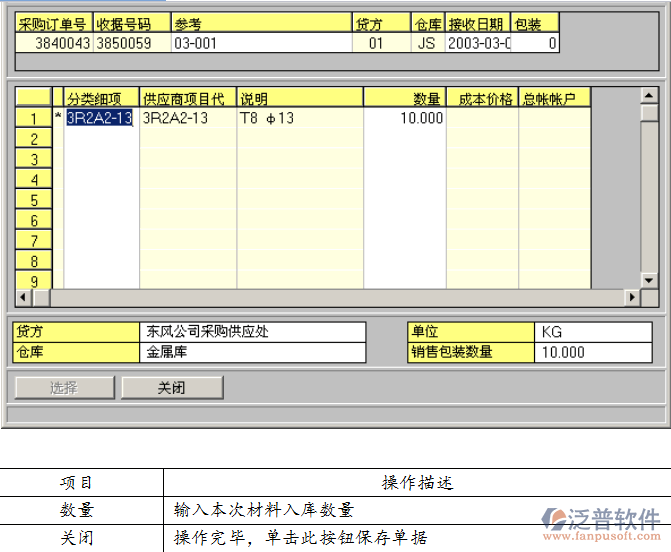Click the 采购订单号 value 3840043
Screen dimensions: 671x552
coord(54,44)
